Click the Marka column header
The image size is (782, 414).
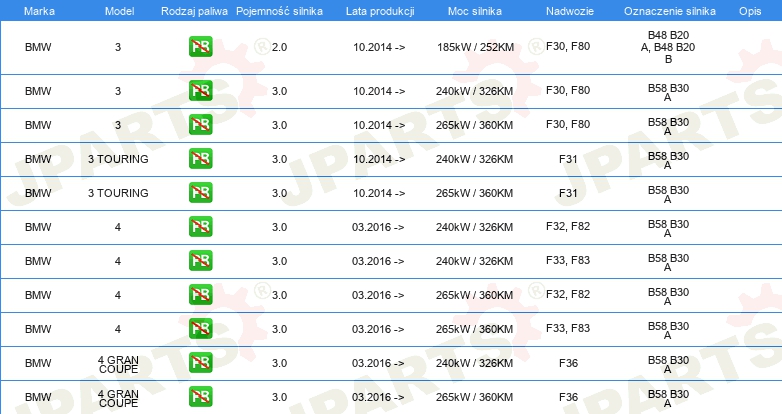39,11
